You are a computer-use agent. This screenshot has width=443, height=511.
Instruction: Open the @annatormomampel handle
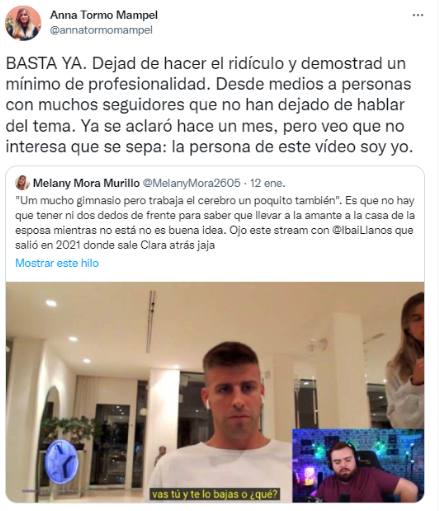[101, 30]
